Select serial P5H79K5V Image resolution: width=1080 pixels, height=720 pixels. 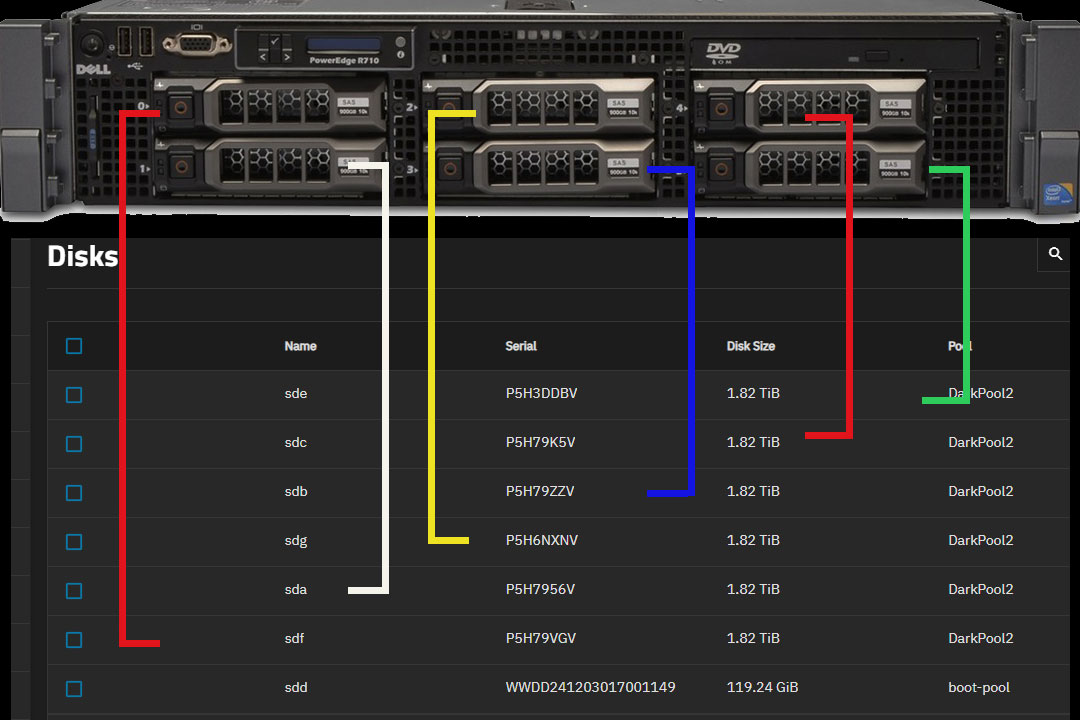point(540,442)
